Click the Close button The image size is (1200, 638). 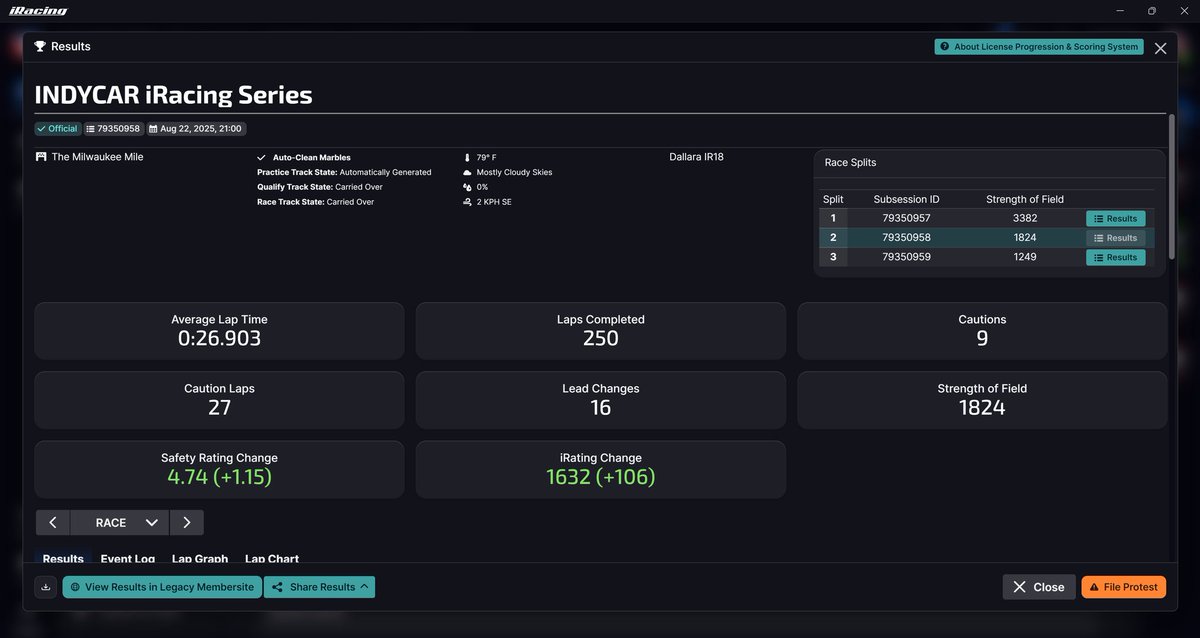[x=1039, y=587]
